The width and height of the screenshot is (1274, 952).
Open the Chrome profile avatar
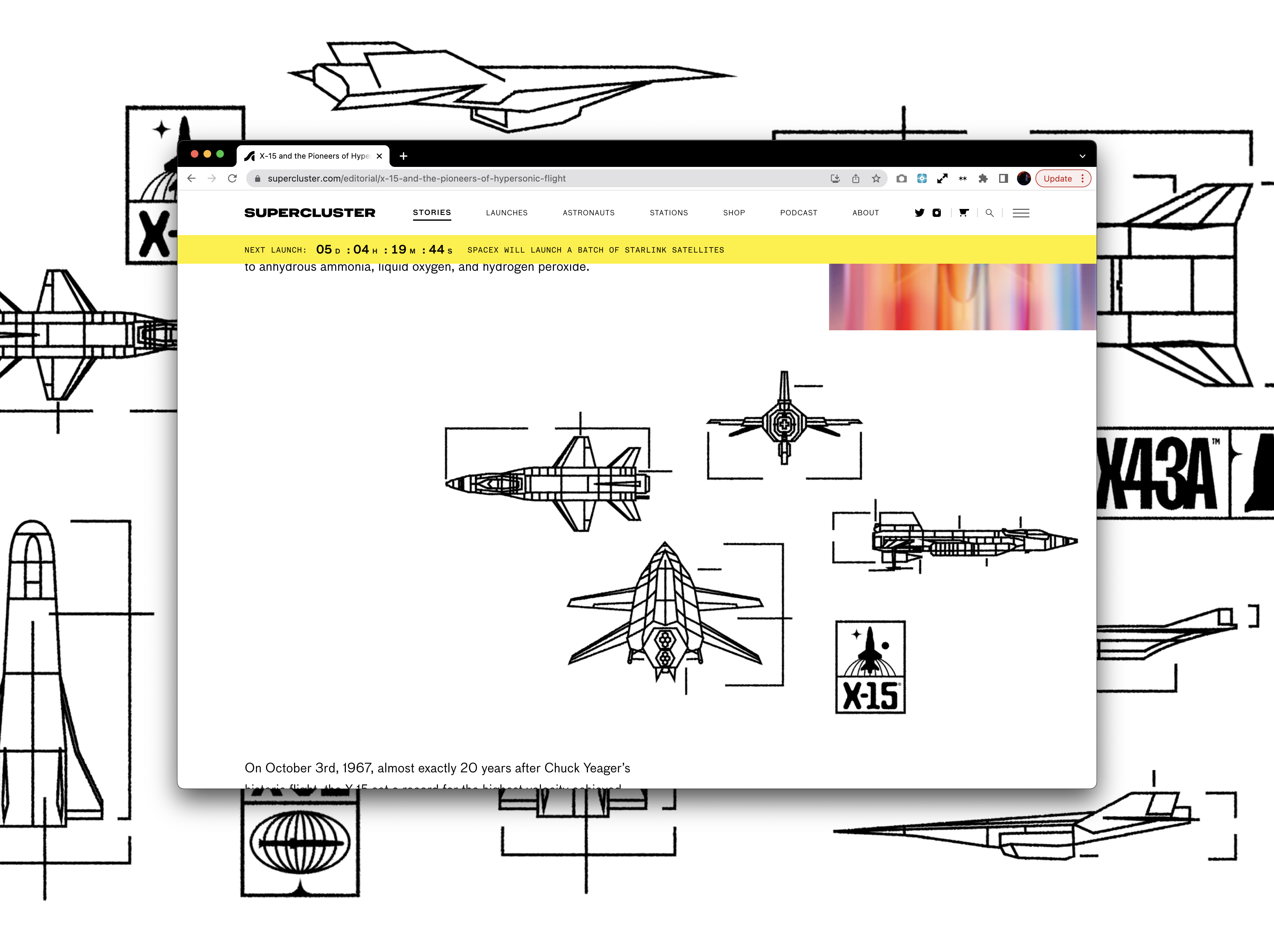[x=1023, y=179]
